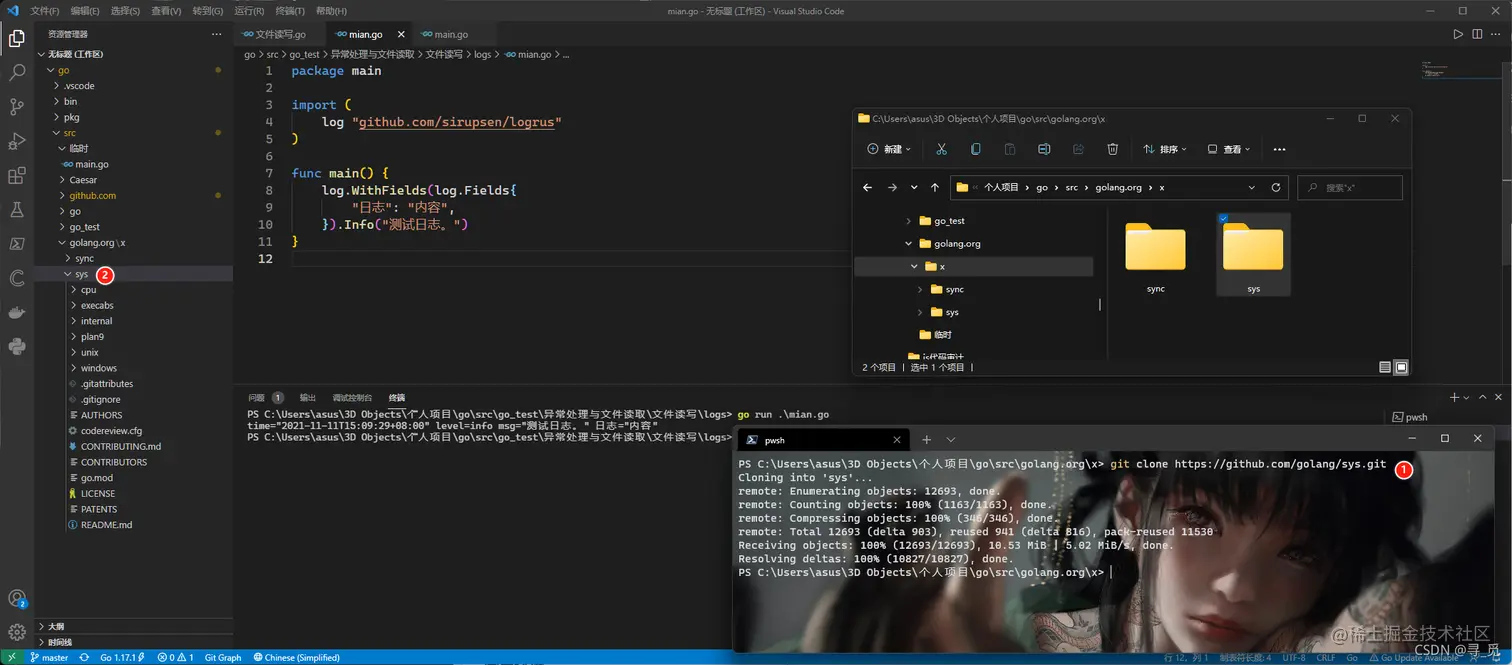Click the src breadcrumb in File Explorer address
The image size is (1512, 665).
(1071, 187)
